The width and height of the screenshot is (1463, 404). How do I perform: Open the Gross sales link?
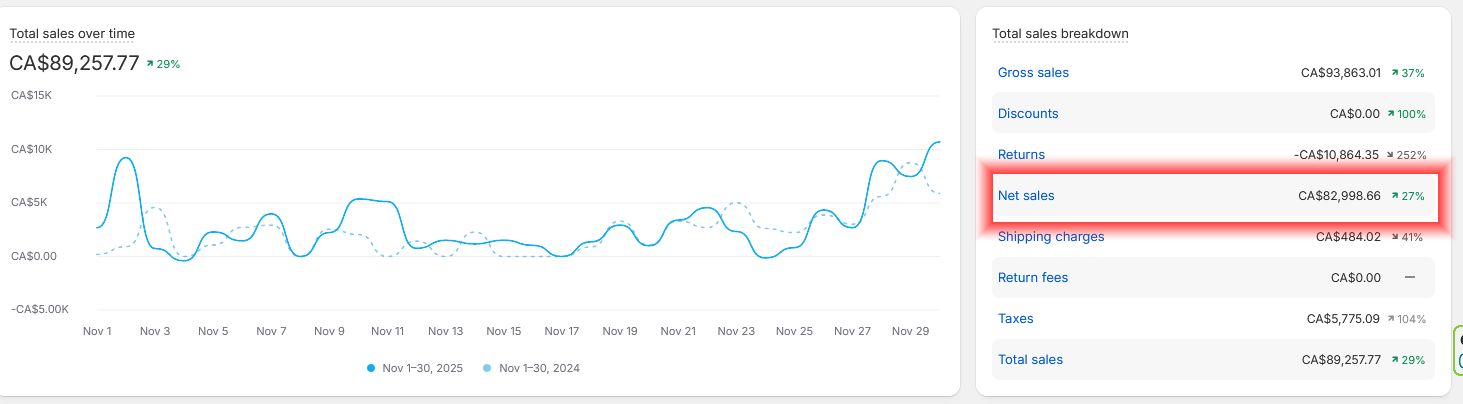pos(1033,73)
